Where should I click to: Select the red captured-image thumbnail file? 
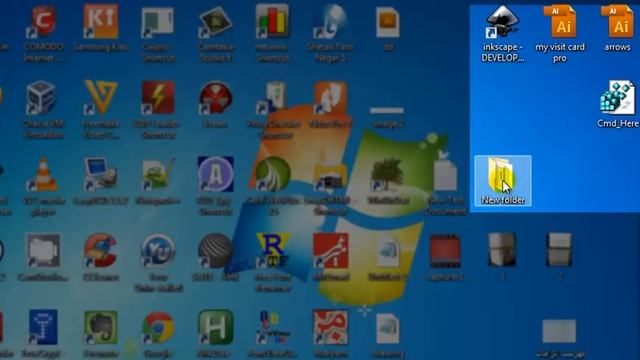tap(445, 257)
